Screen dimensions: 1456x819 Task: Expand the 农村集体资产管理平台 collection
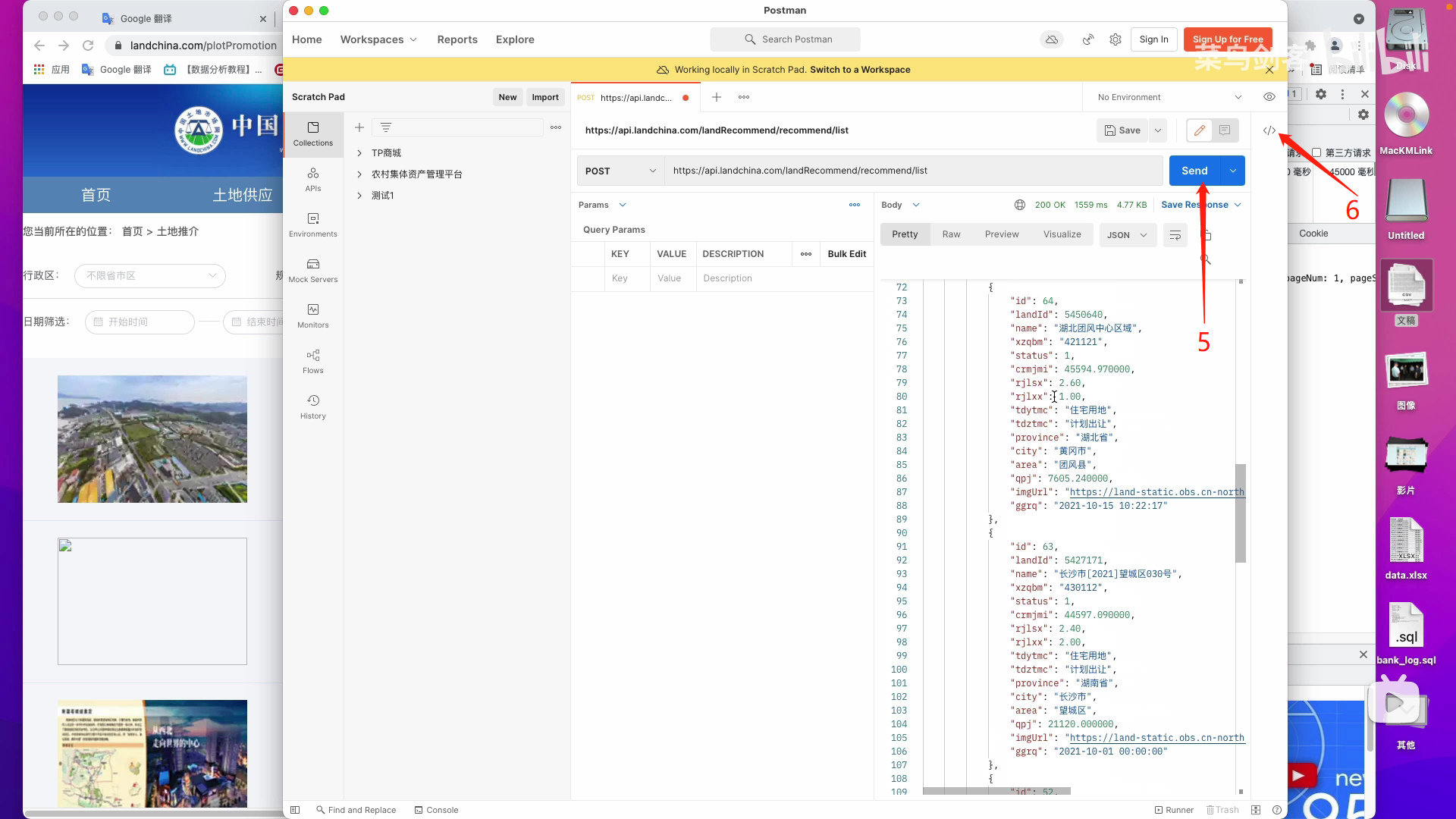[x=359, y=174]
